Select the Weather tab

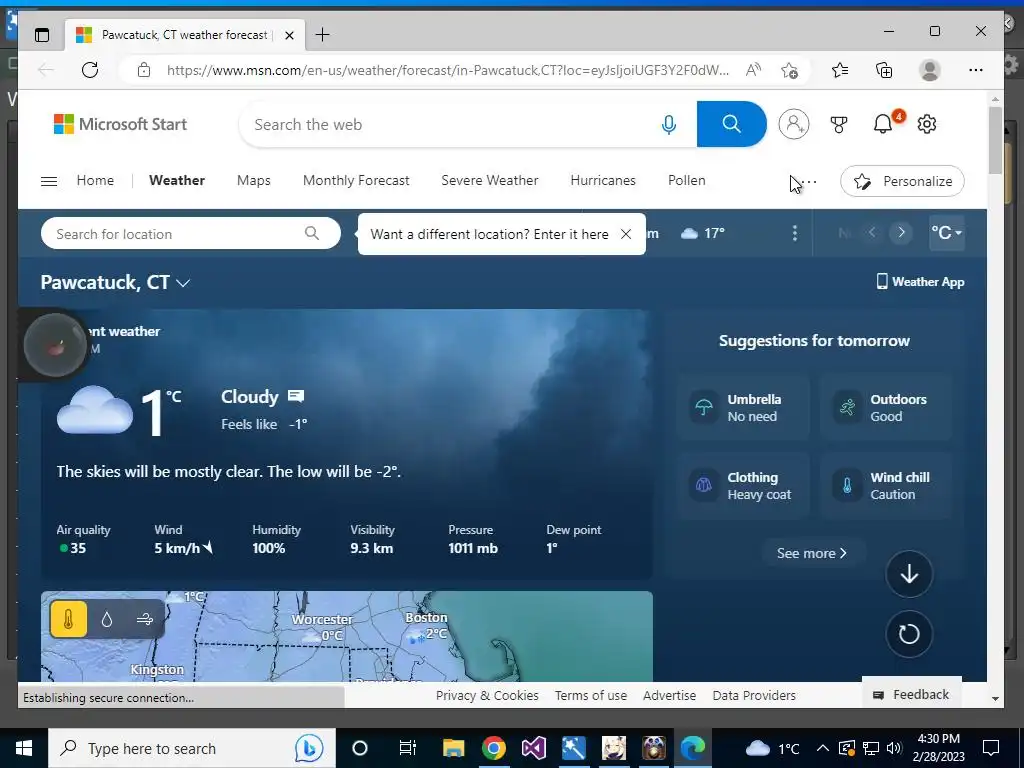(x=177, y=180)
